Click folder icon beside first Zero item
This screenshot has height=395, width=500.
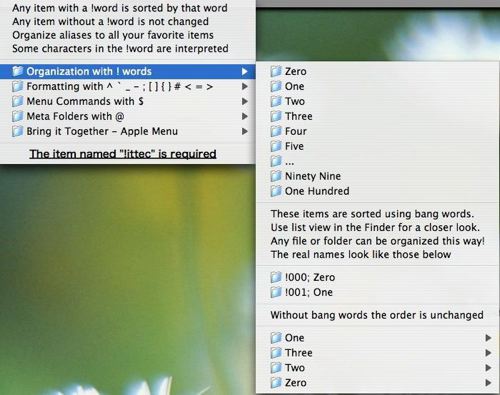click(x=276, y=71)
